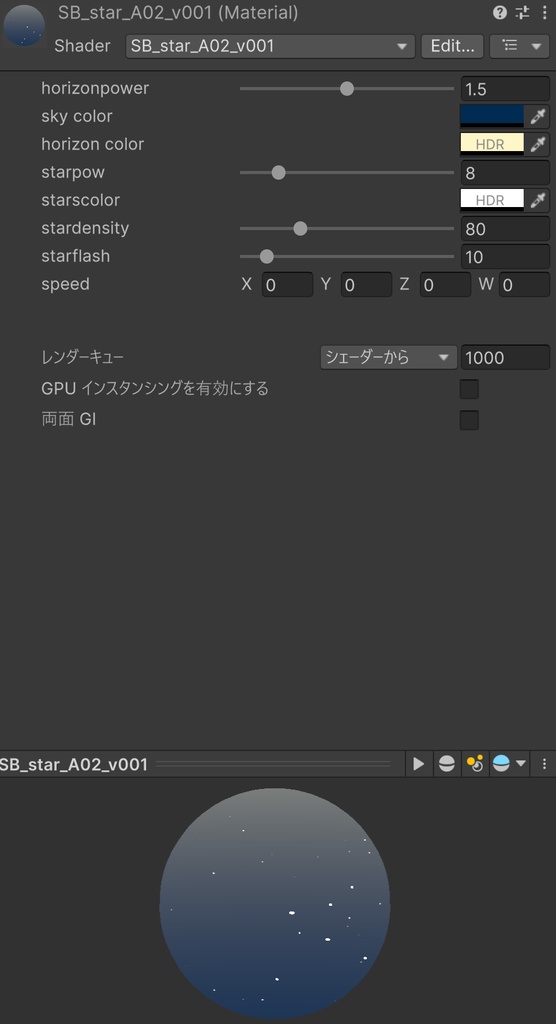The width and height of the screenshot is (556, 1024).
Task: Click the Shader label text
Action: [x=82, y=46]
